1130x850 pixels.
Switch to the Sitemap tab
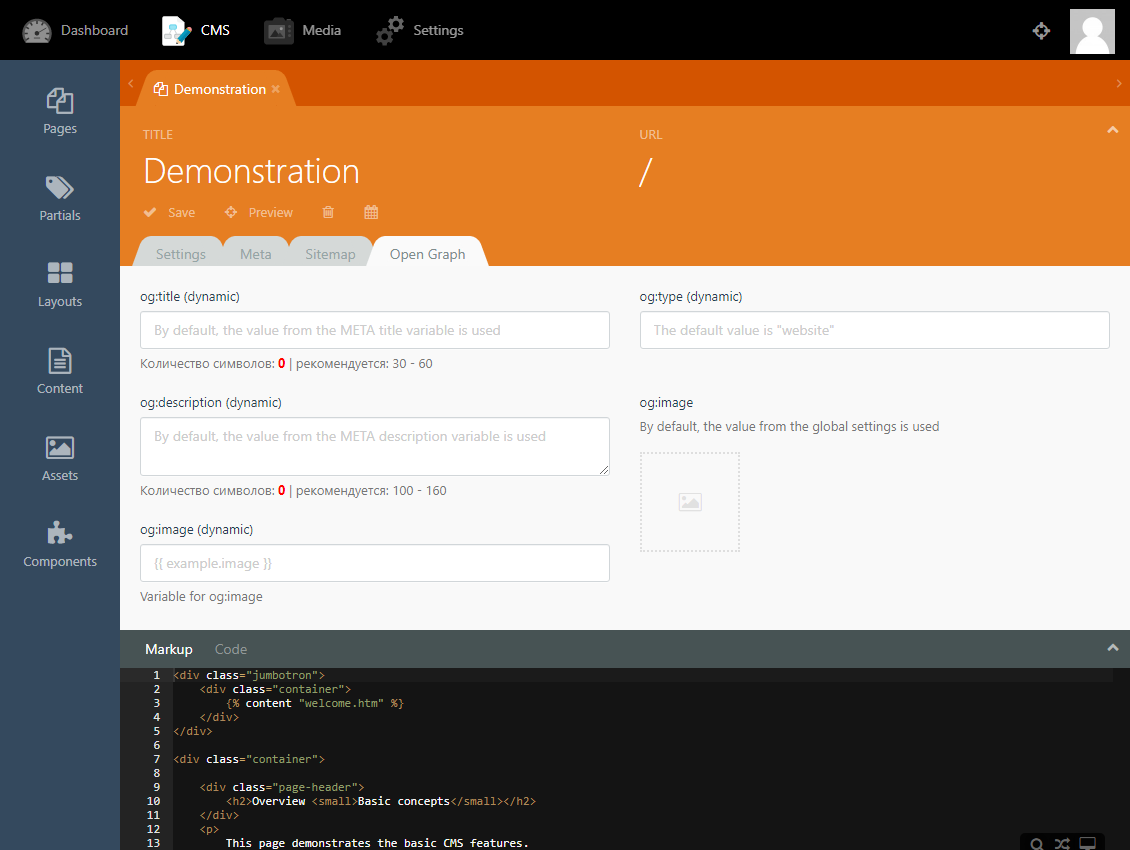point(330,254)
